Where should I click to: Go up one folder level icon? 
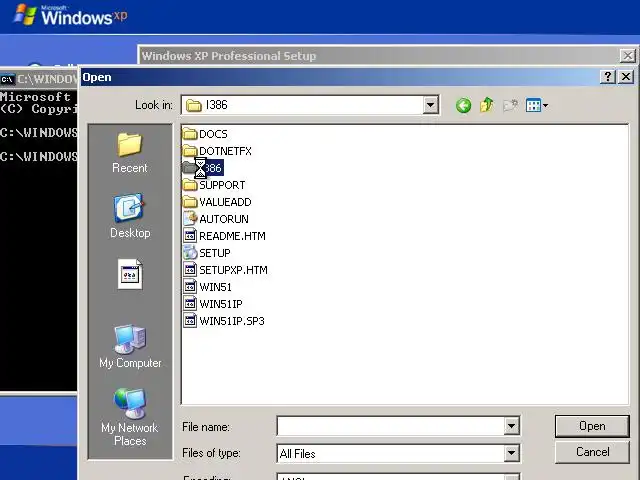(x=487, y=105)
